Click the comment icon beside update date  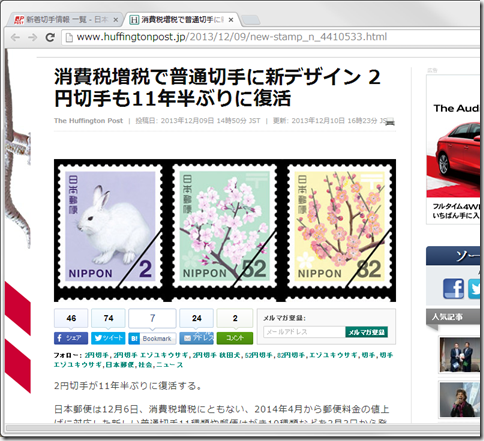pos(390,122)
